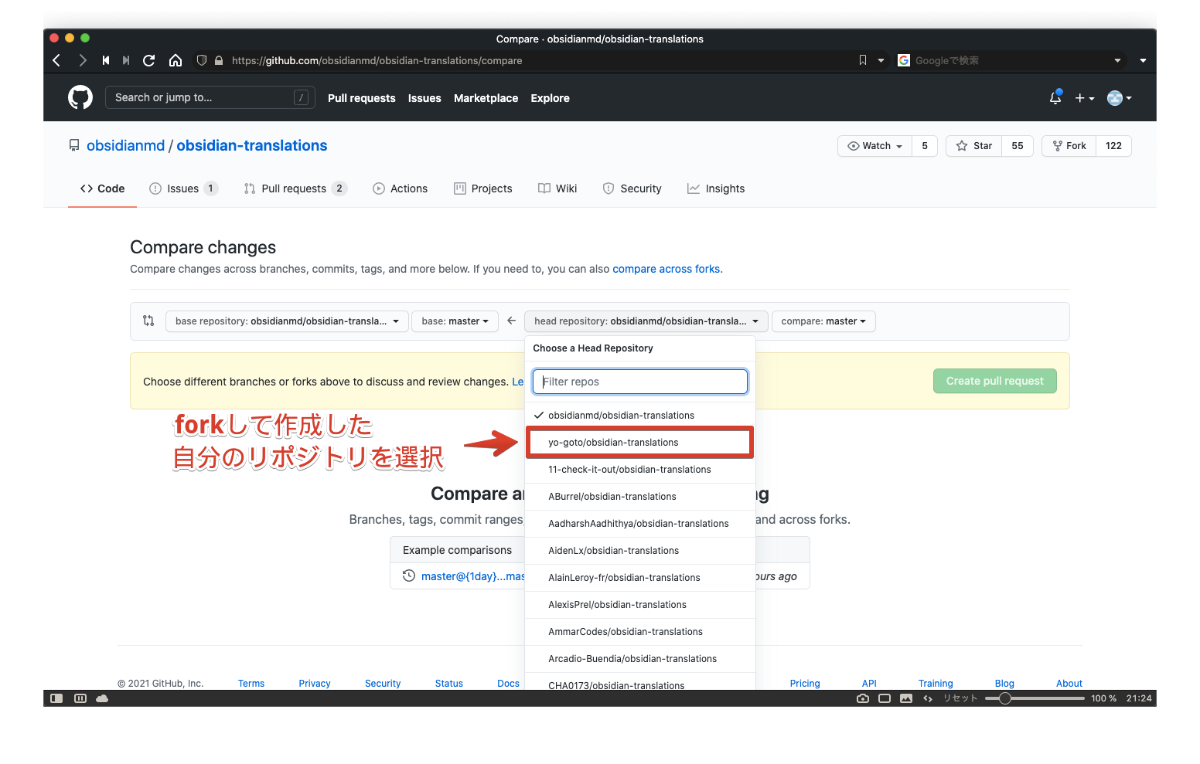This screenshot has width=1200, height=764.
Task: Fork the repository
Action: [x=1069, y=146]
